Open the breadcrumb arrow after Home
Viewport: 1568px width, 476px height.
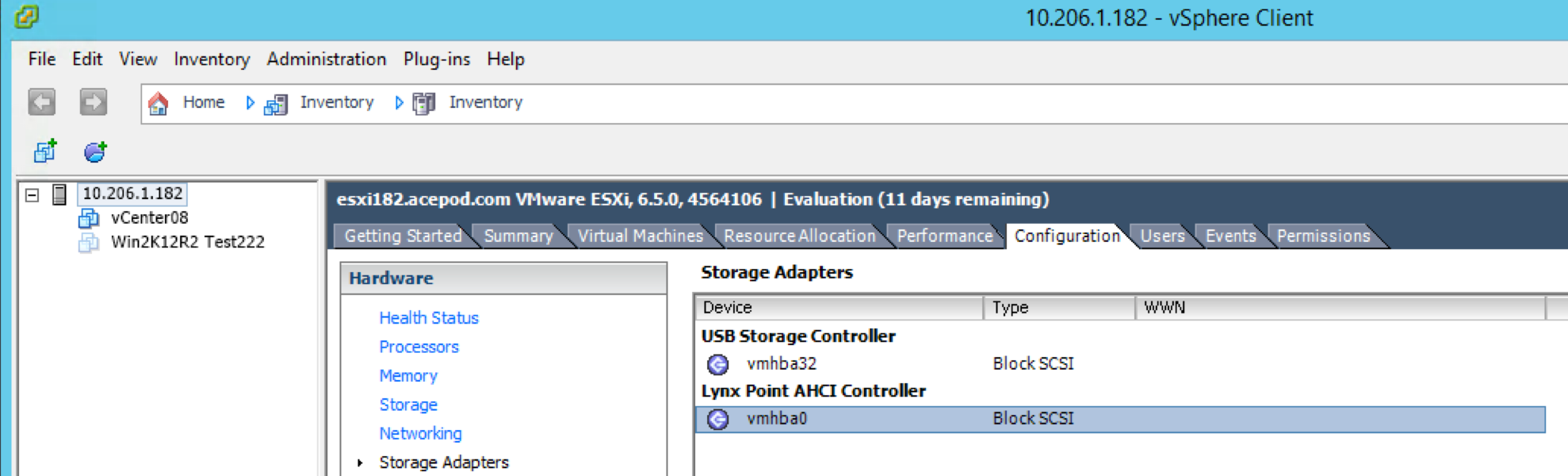pyautogui.click(x=250, y=103)
